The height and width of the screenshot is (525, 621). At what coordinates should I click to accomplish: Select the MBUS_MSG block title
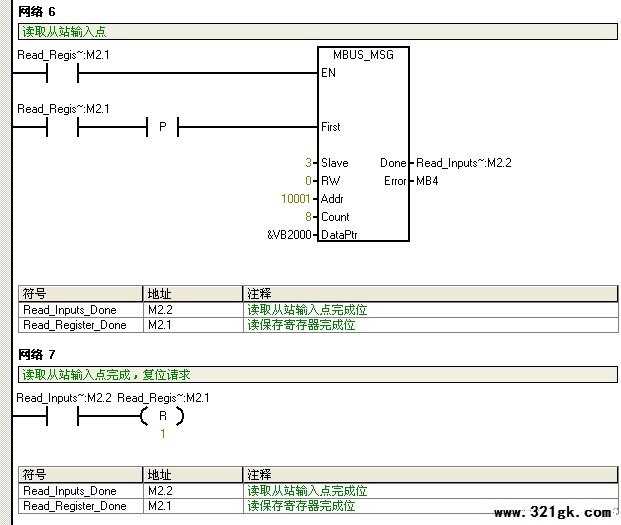point(363,55)
